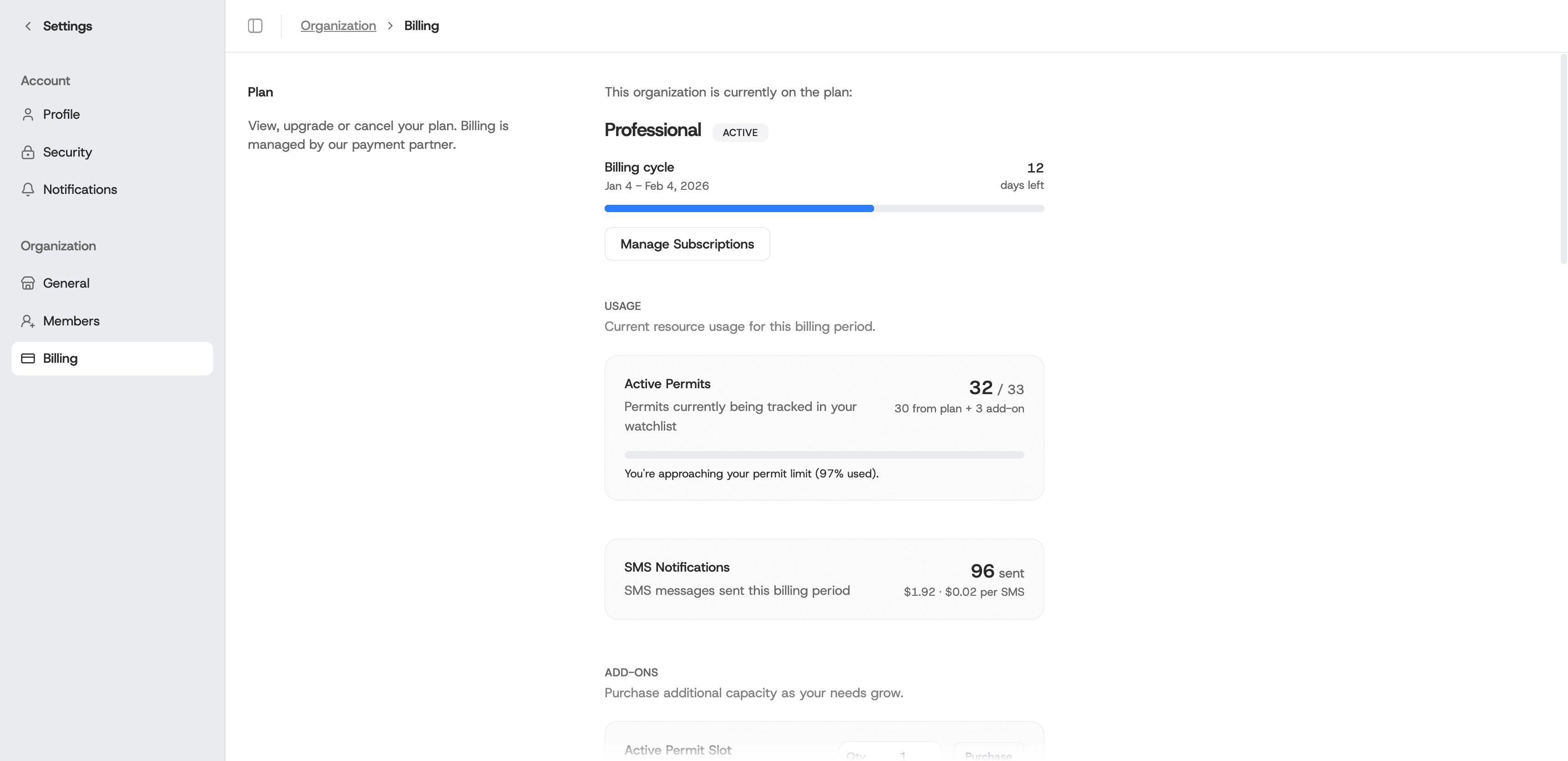Collapse the sidebar with the panel toggle icon
Image resolution: width=1568 pixels, height=761 pixels.
pos(256,25)
